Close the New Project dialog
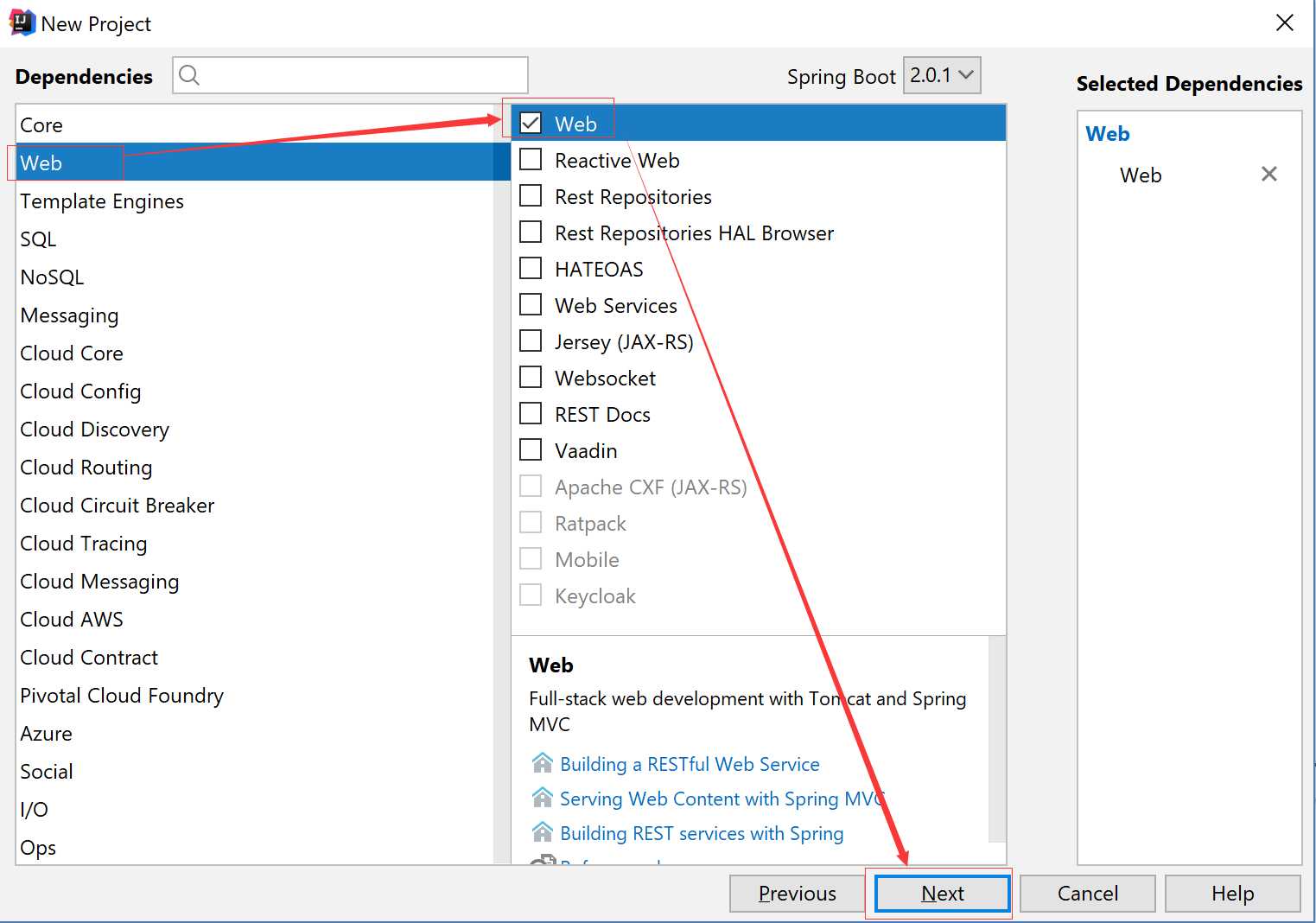This screenshot has width=1316, height=923. [x=1285, y=22]
